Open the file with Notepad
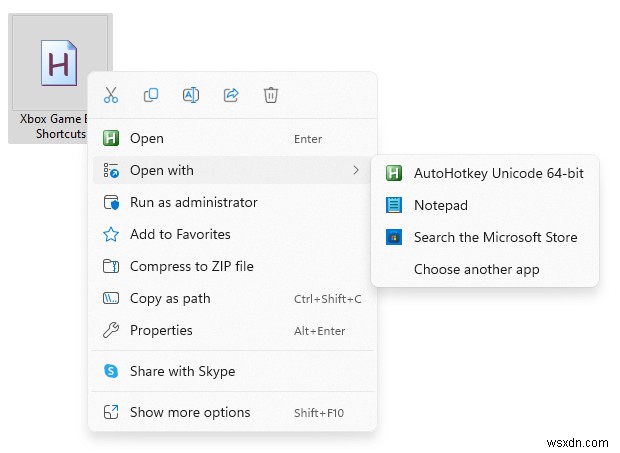This screenshot has width=620, height=453. click(485, 205)
